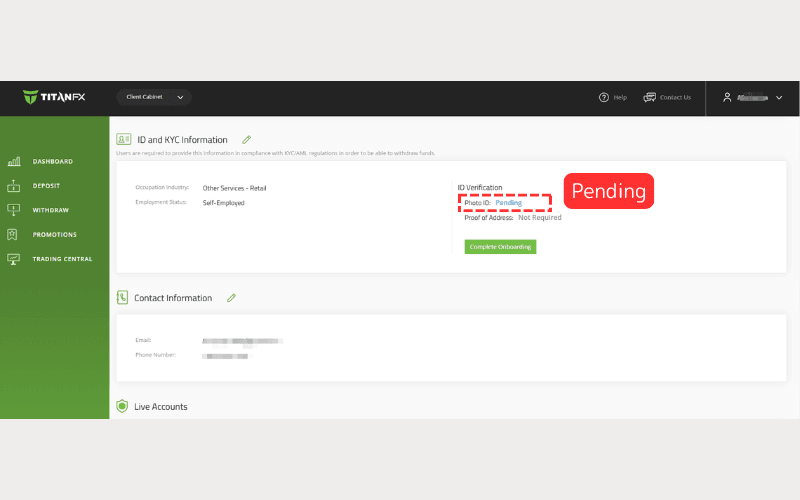Click the Contact Information heading
Screen dimensions: 800x500
coord(173,298)
